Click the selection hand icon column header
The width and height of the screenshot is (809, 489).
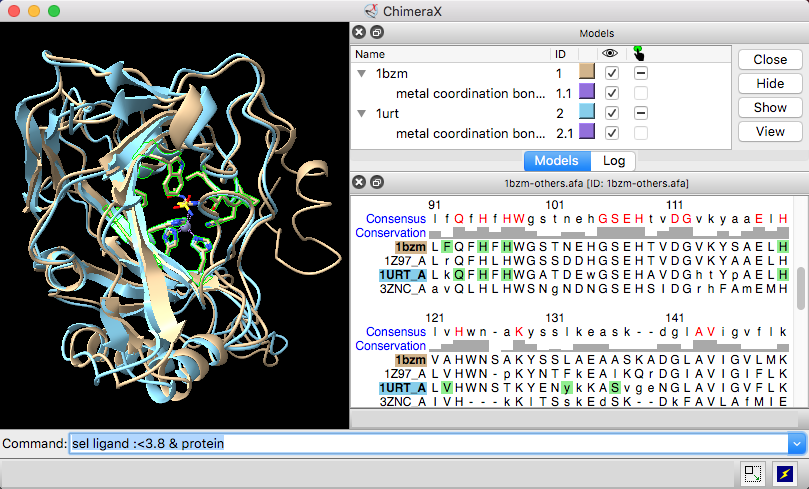point(639,54)
